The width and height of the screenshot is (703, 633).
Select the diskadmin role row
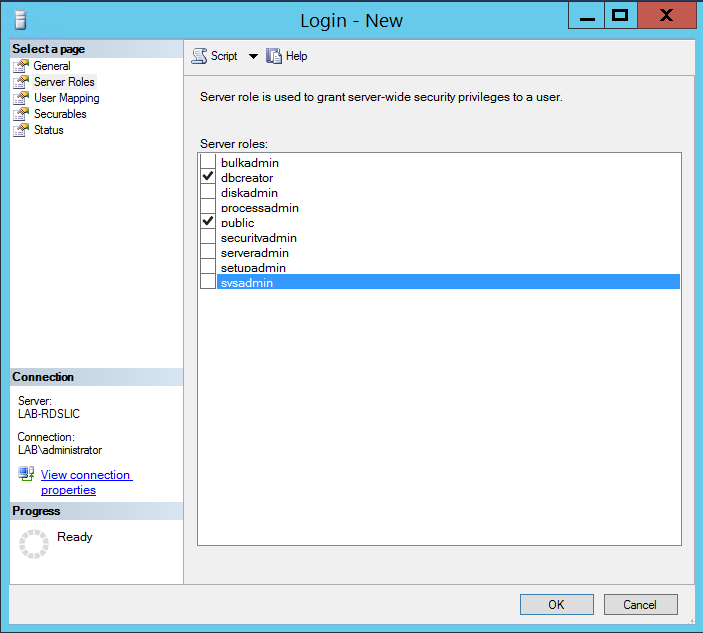pyautogui.click(x=249, y=193)
